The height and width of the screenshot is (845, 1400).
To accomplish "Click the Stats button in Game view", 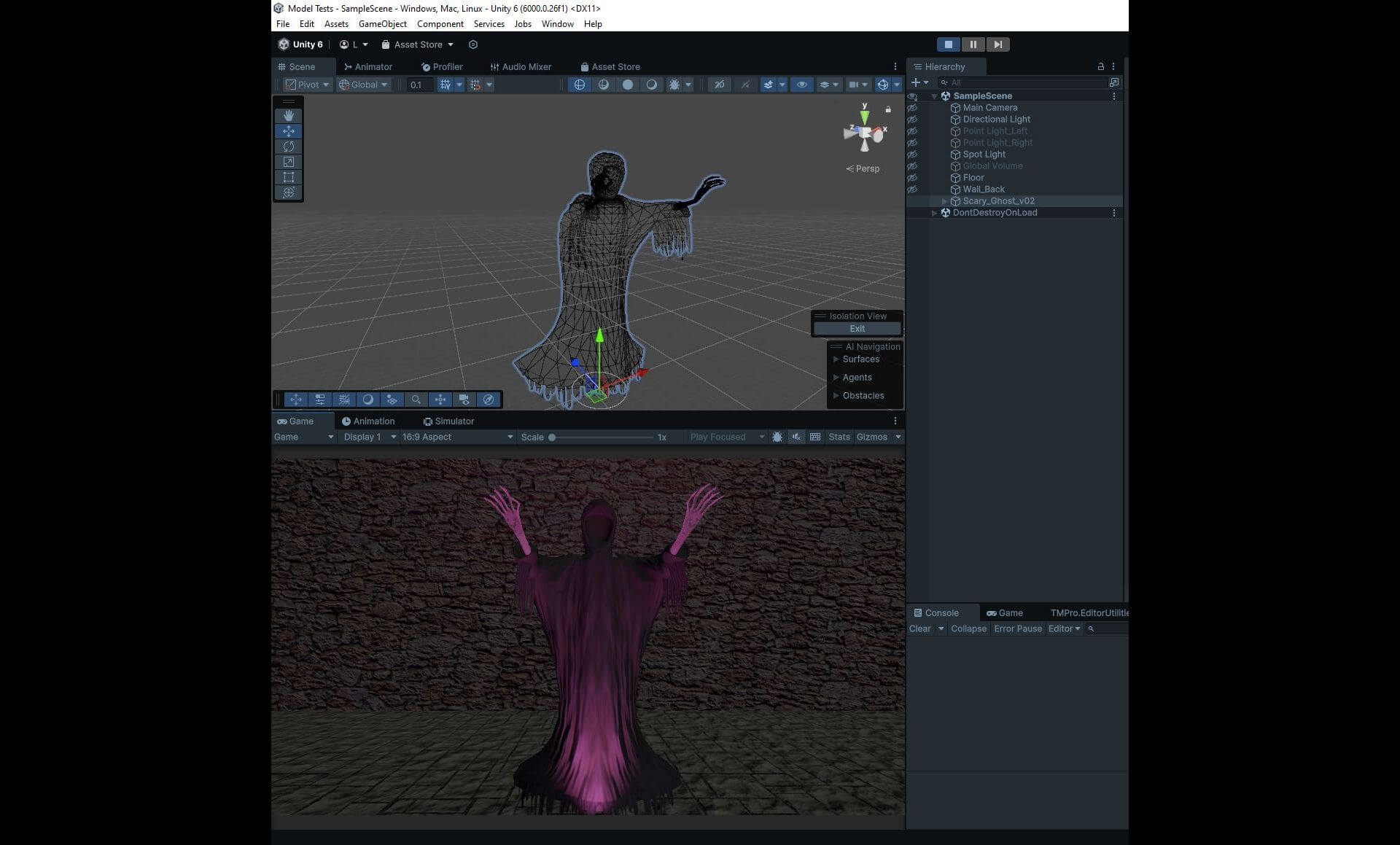I will point(839,437).
